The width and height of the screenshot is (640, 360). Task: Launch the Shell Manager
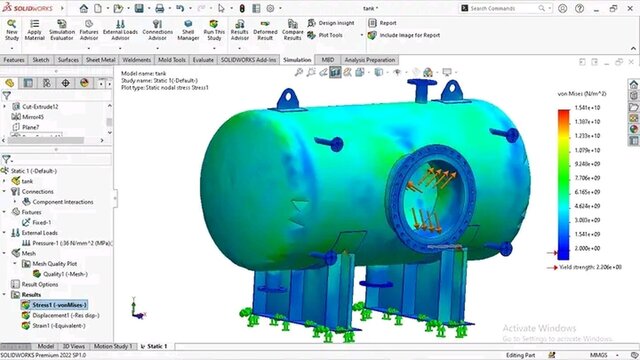[188, 30]
